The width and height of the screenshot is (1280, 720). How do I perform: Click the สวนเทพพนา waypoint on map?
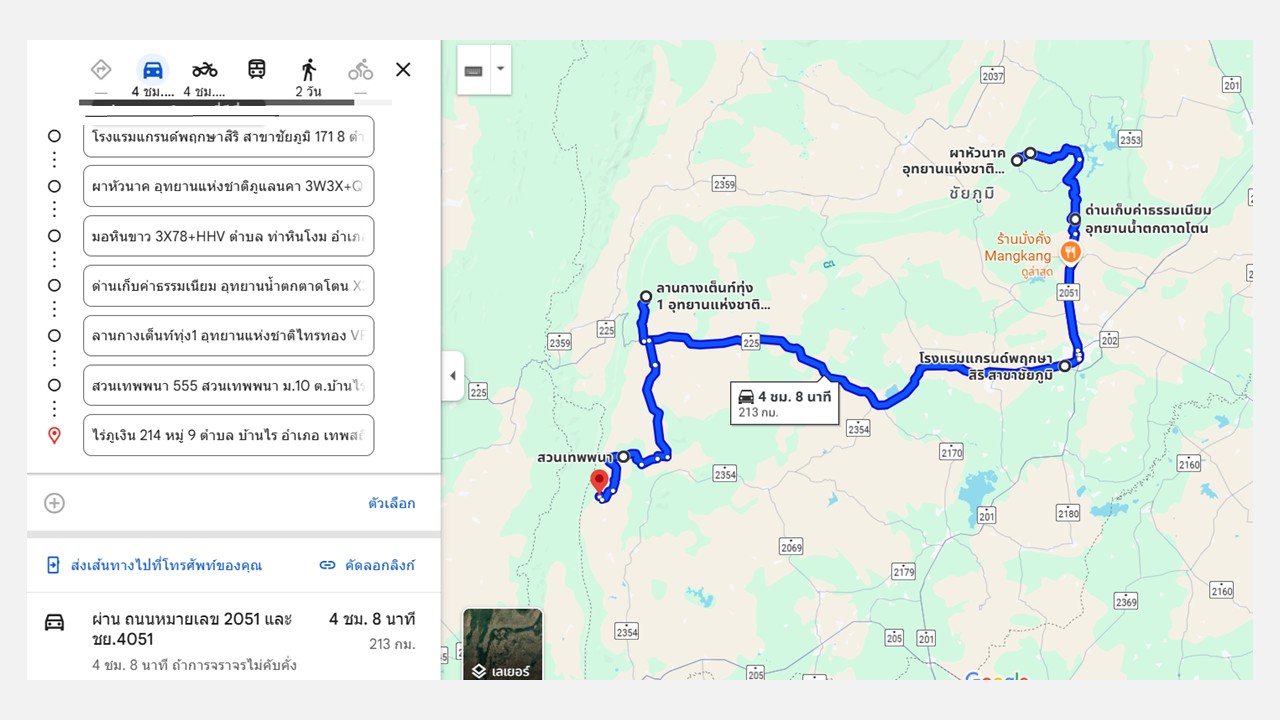(623, 456)
